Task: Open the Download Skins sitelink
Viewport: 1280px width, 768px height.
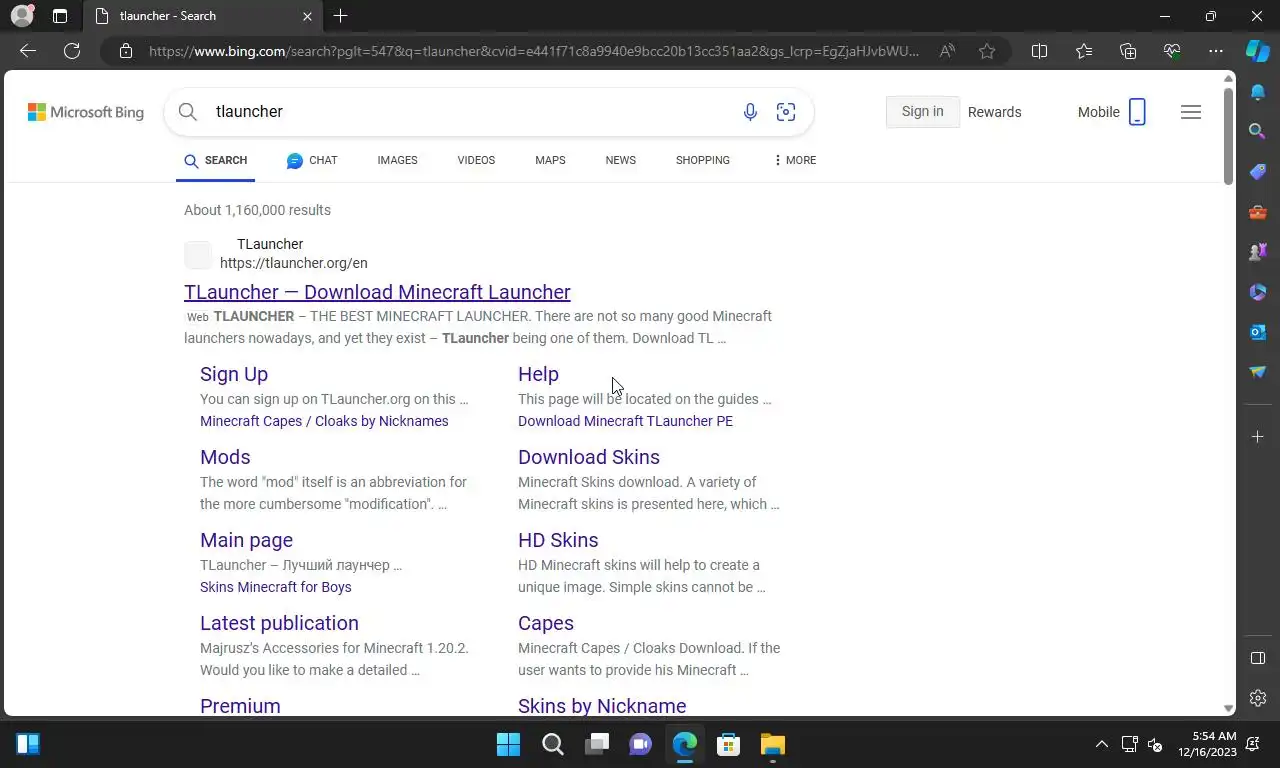Action: tap(589, 457)
